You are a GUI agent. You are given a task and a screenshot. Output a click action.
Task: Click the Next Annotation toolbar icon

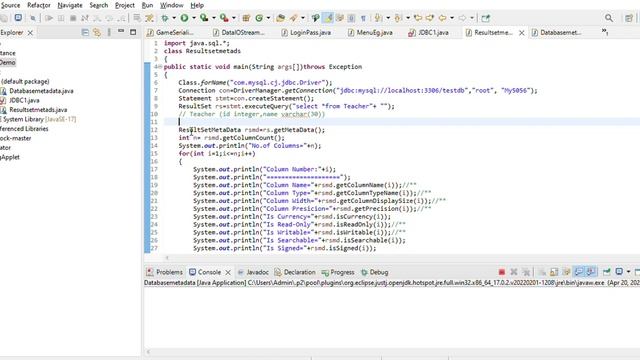click(378, 18)
